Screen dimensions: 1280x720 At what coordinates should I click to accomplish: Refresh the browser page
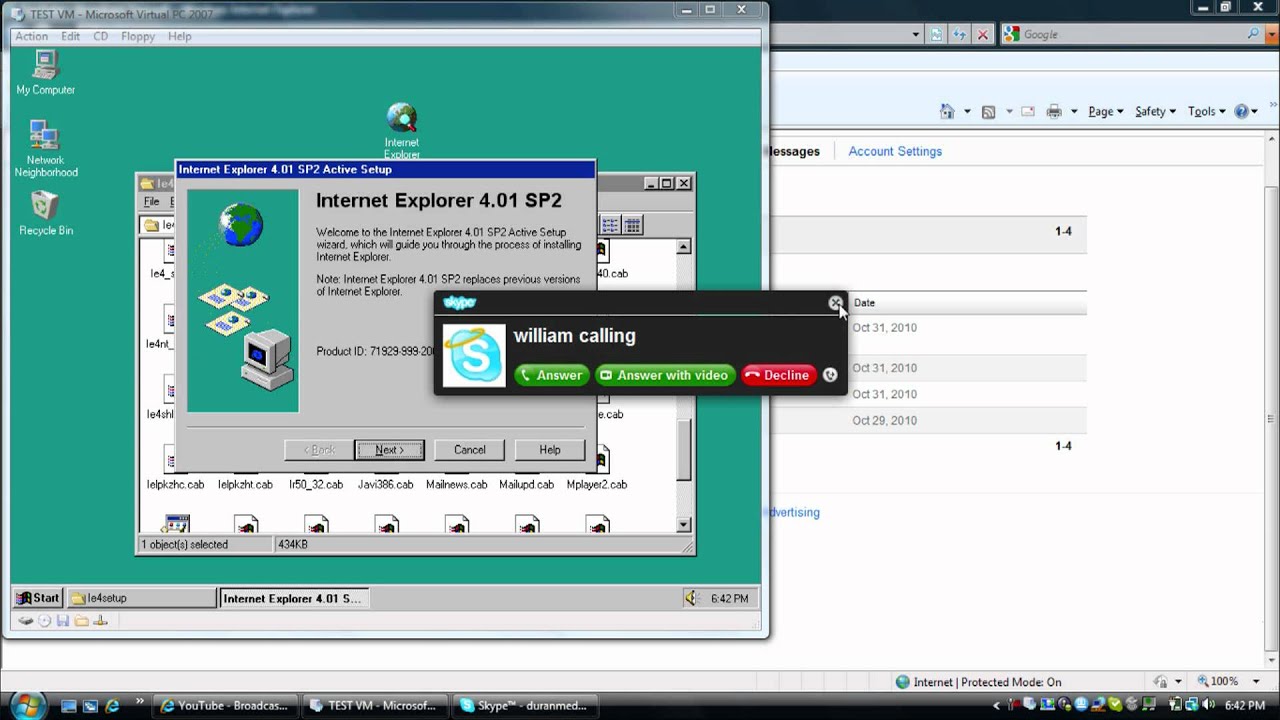(x=959, y=34)
